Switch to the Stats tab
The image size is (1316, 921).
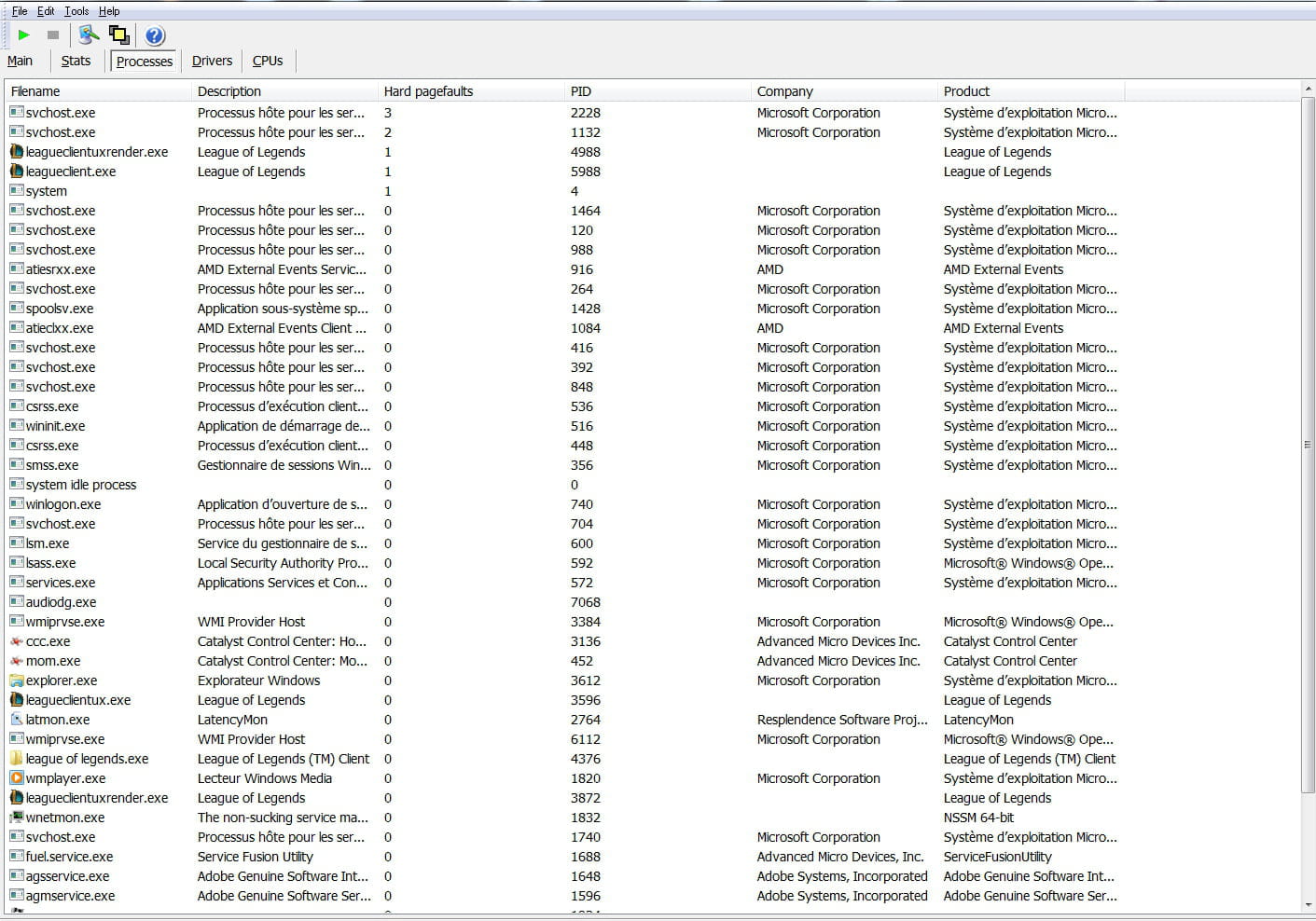point(76,61)
